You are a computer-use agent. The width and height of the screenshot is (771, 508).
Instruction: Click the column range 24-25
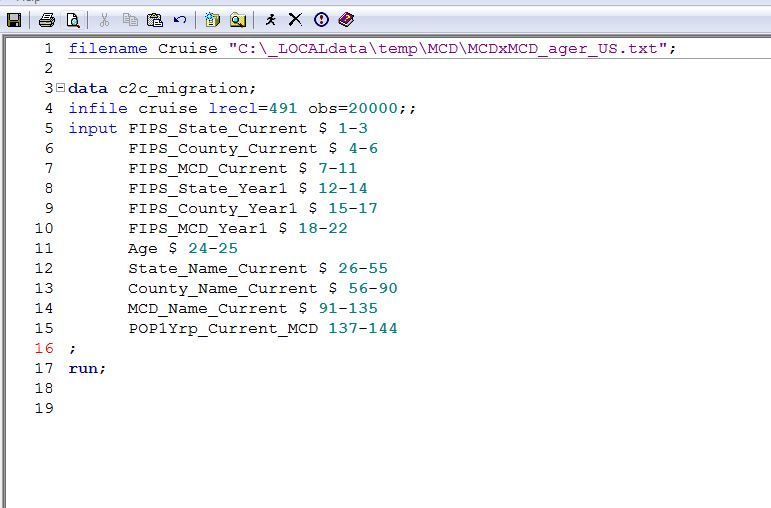point(213,248)
